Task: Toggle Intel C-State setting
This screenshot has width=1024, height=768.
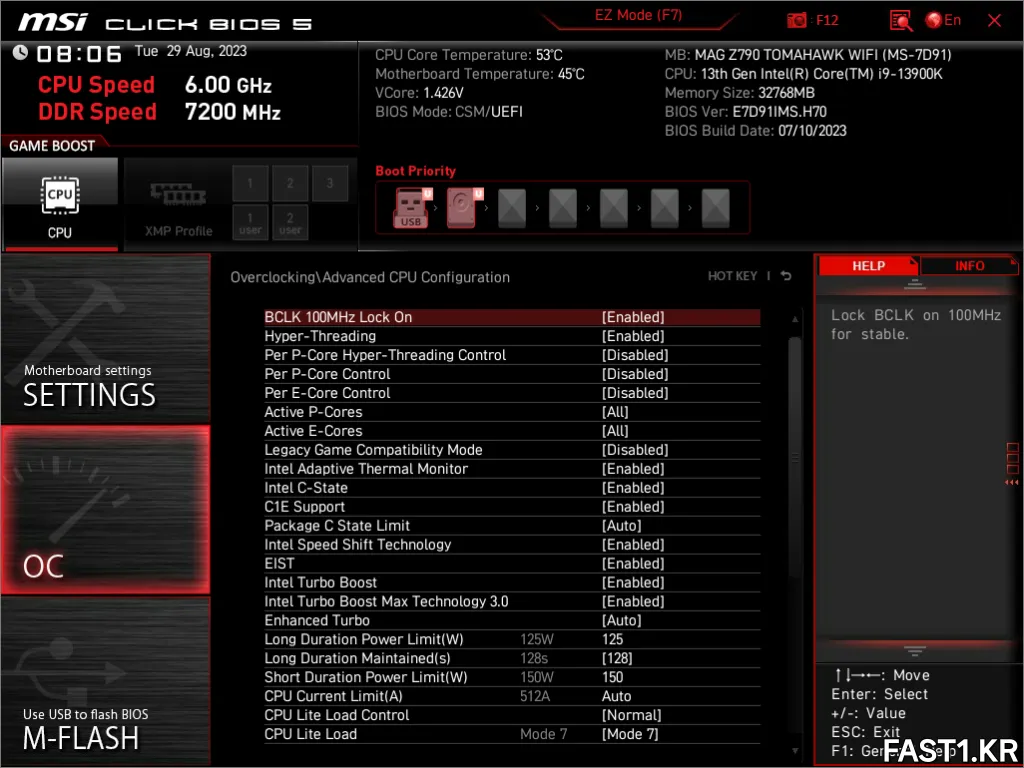Action: pos(512,488)
